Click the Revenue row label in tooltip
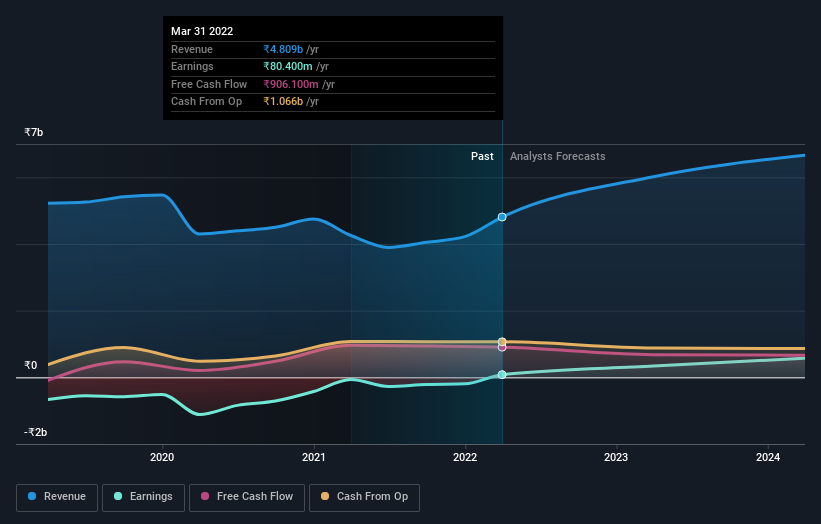The width and height of the screenshot is (821, 524). [x=192, y=49]
